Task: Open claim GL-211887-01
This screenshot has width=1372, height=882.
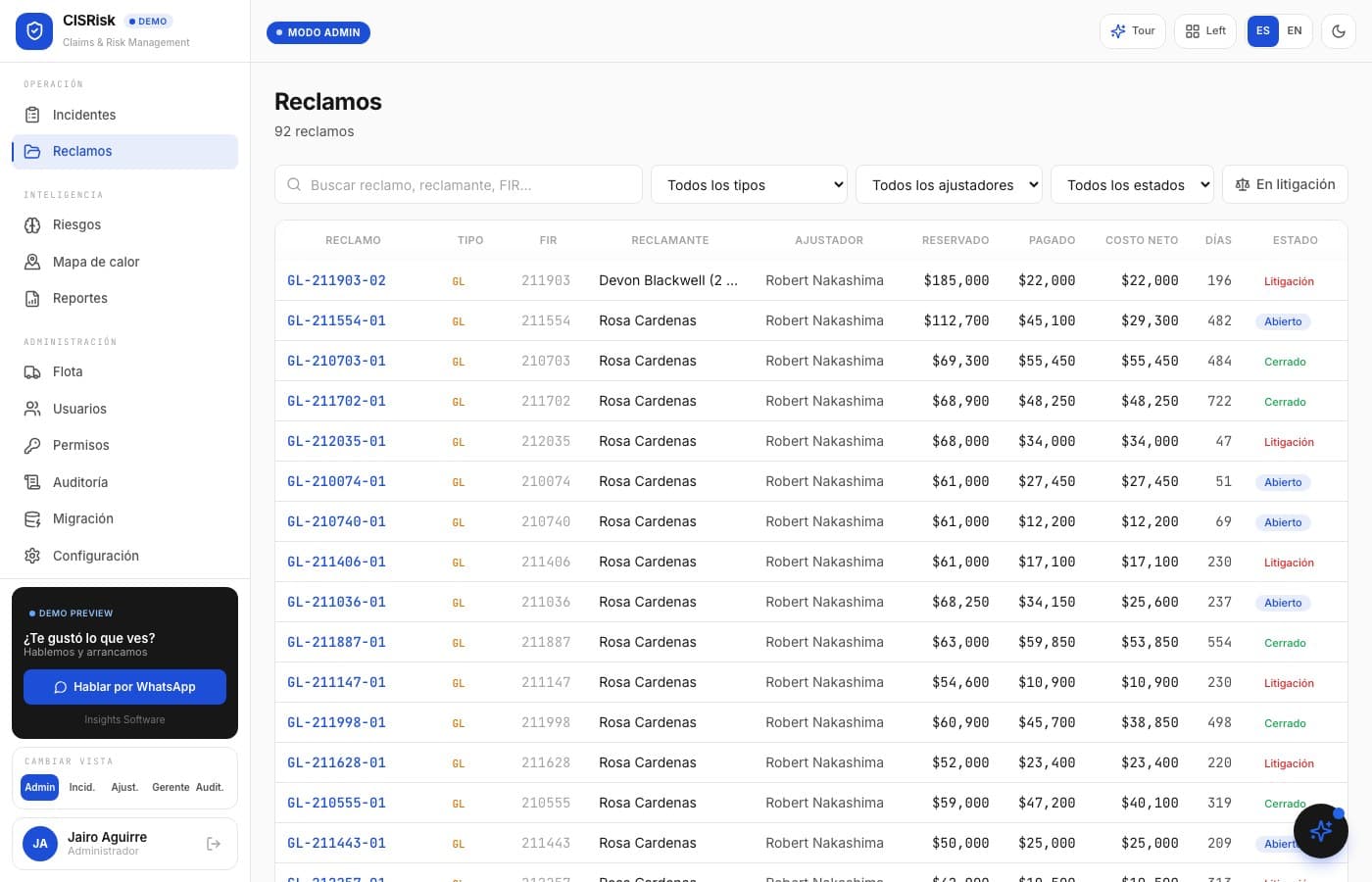Action: pos(336,642)
